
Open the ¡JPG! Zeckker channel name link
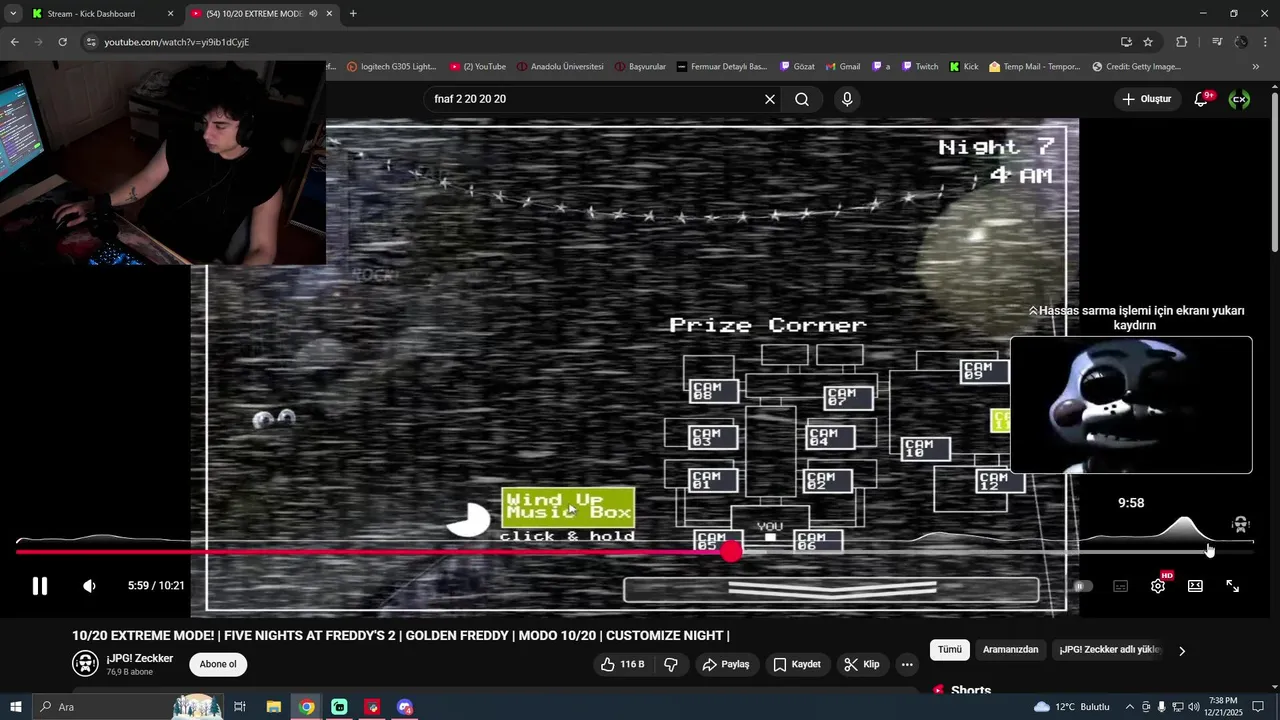tap(140, 658)
